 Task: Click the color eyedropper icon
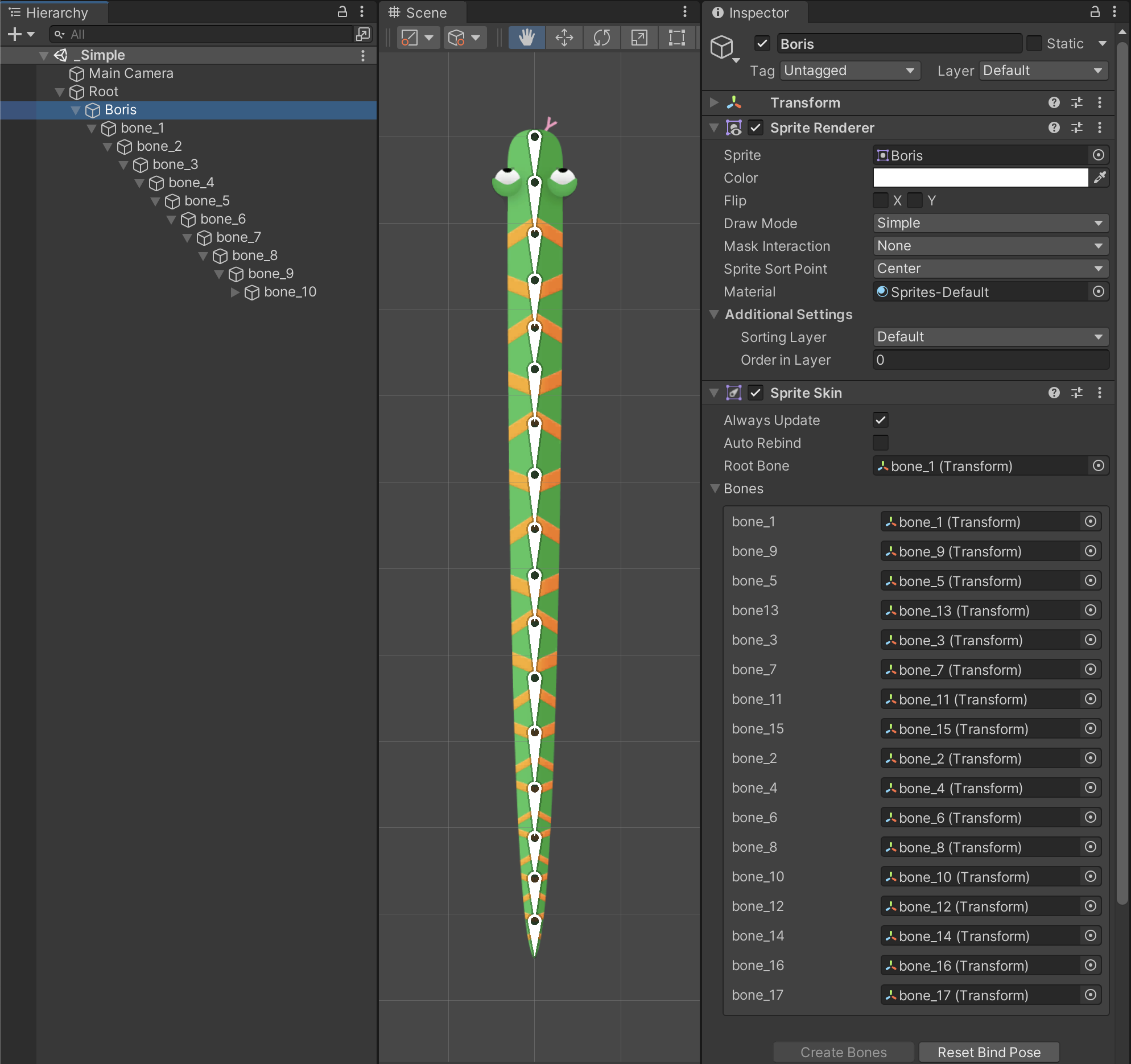point(1100,178)
